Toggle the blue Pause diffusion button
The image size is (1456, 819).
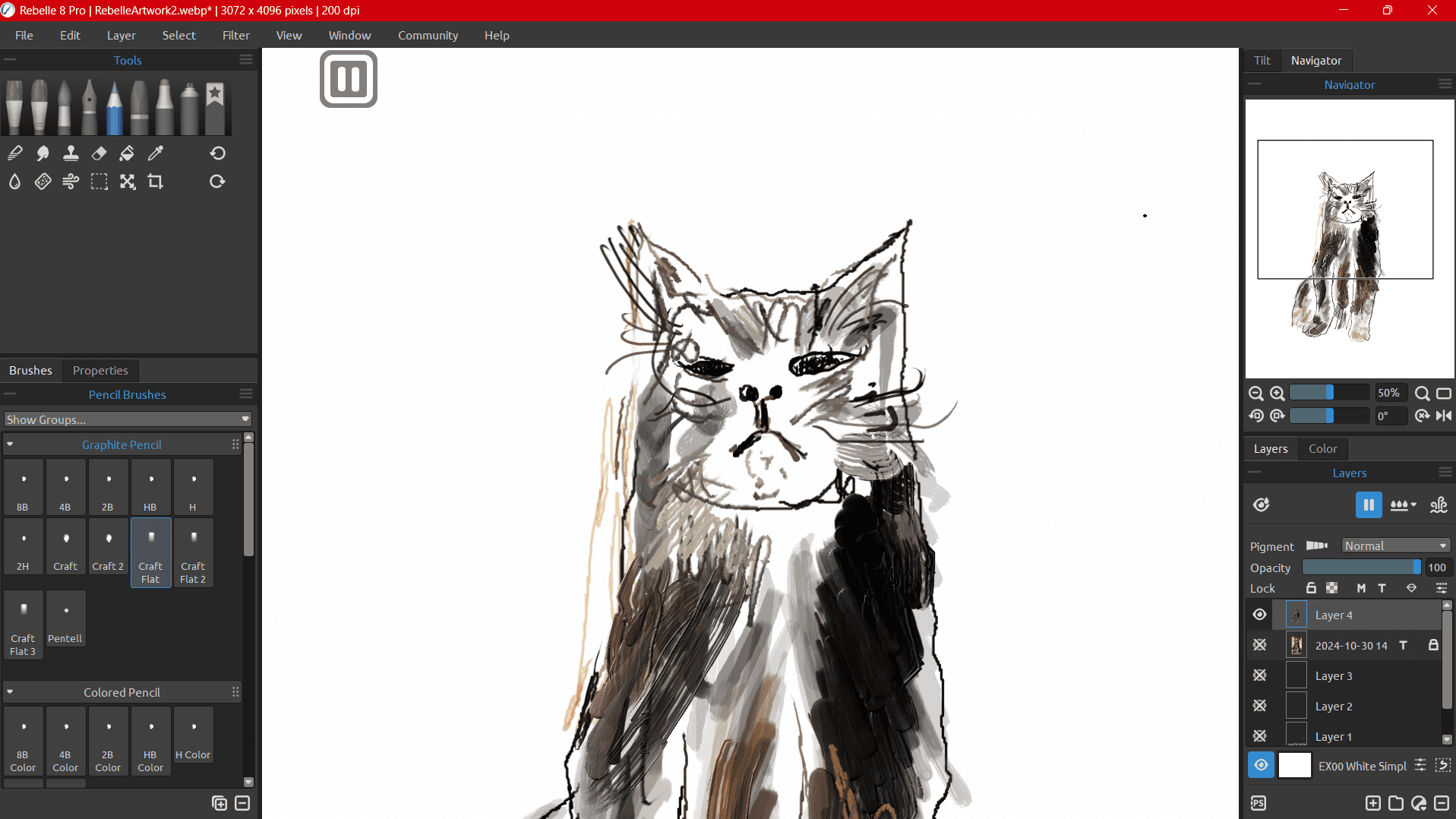(1368, 504)
